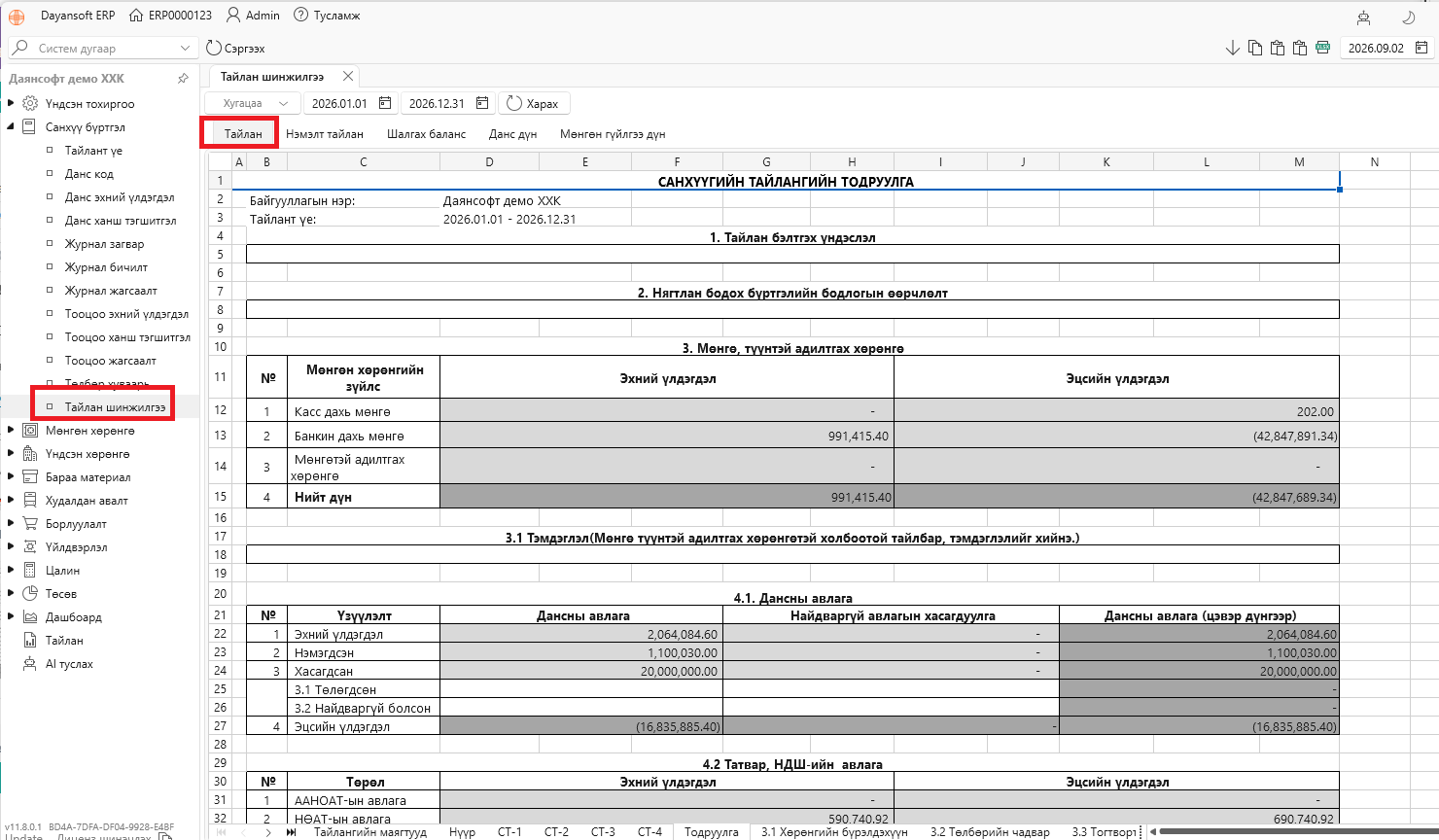Go to next sheet with the arrow button
This screenshot has width=1439, height=840.
(268, 832)
